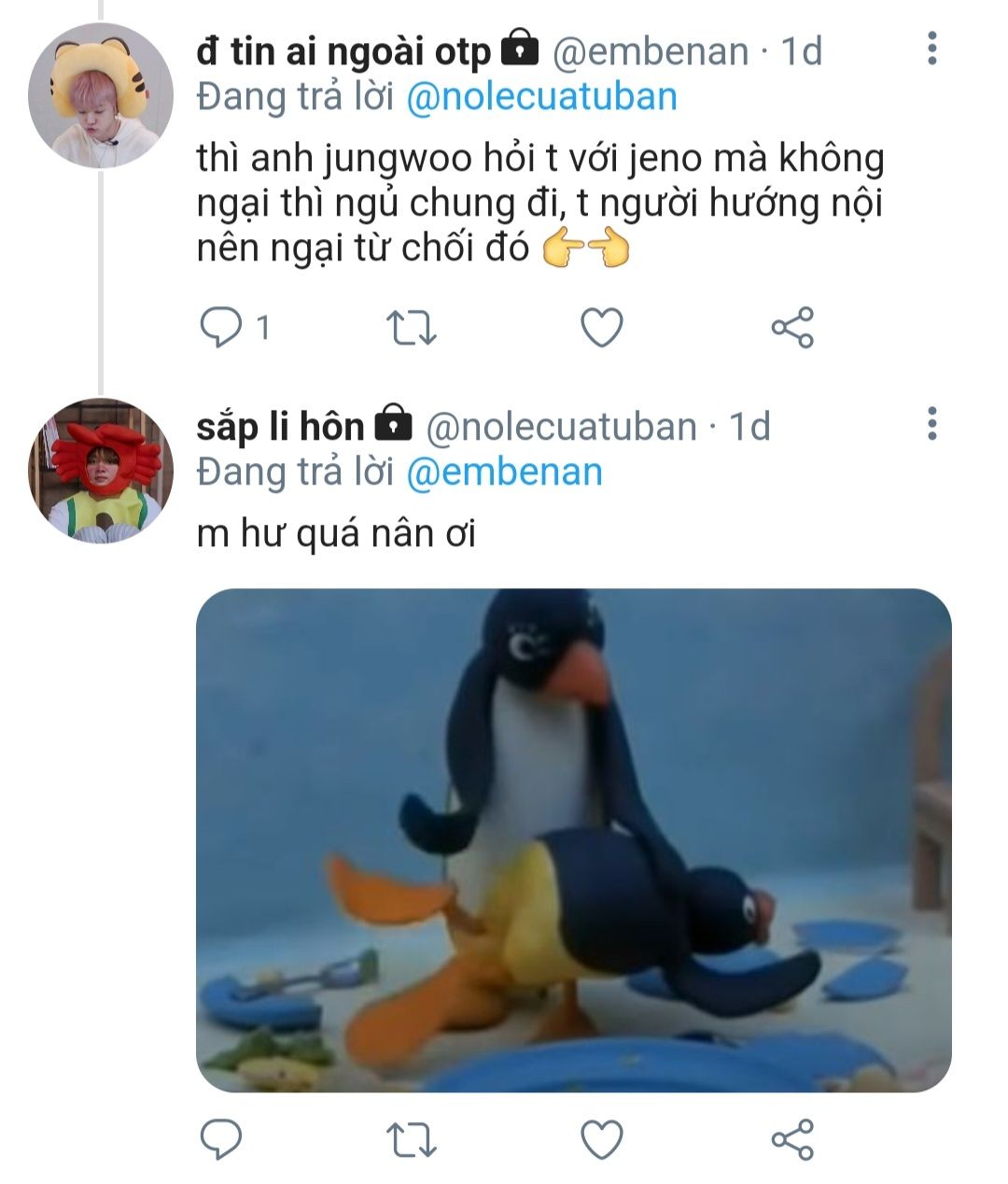Open the @embenan reply mention link
1008x1184 pixels.
tap(505, 472)
